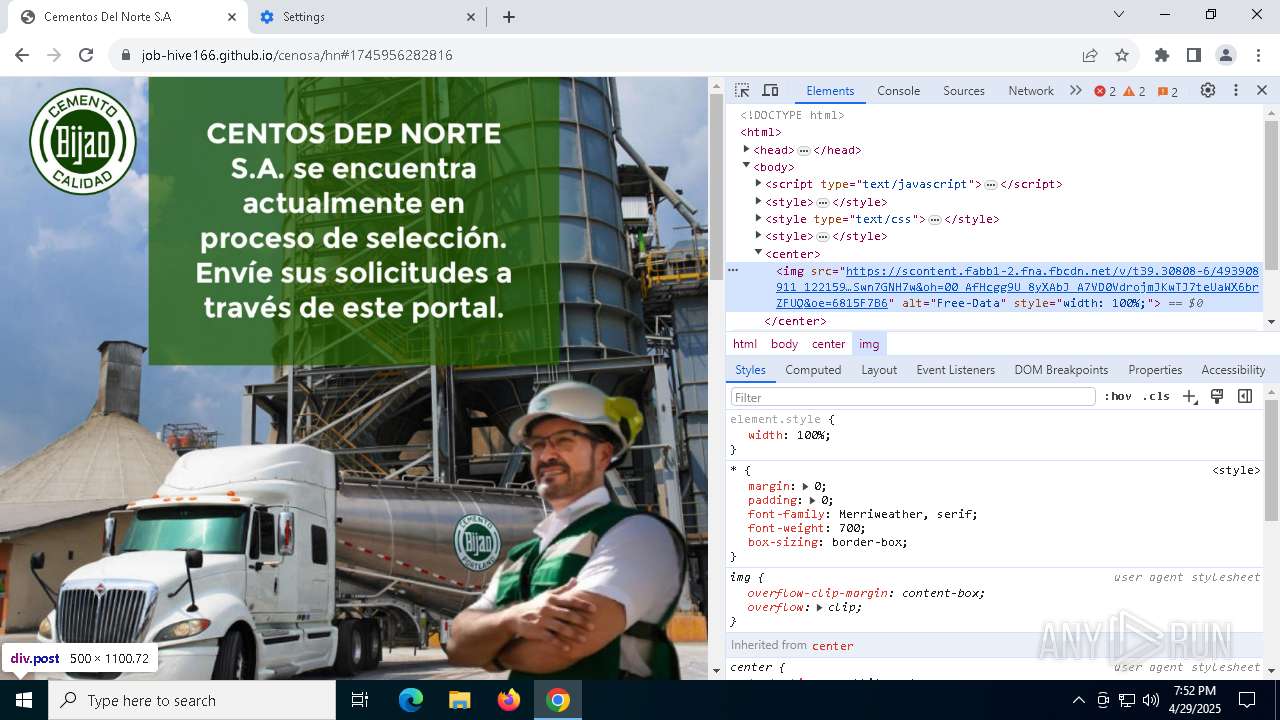This screenshot has height=720, width=1280.
Task: Collapse the center element node
Action: pos(758,253)
